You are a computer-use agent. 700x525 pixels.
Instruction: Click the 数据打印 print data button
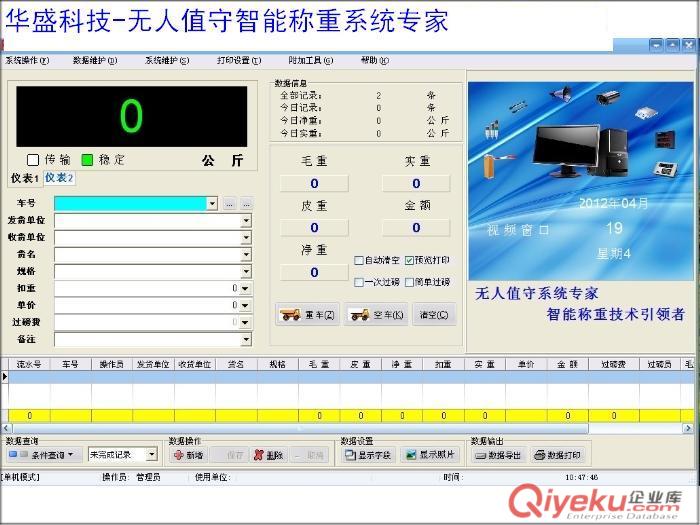tap(558, 455)
